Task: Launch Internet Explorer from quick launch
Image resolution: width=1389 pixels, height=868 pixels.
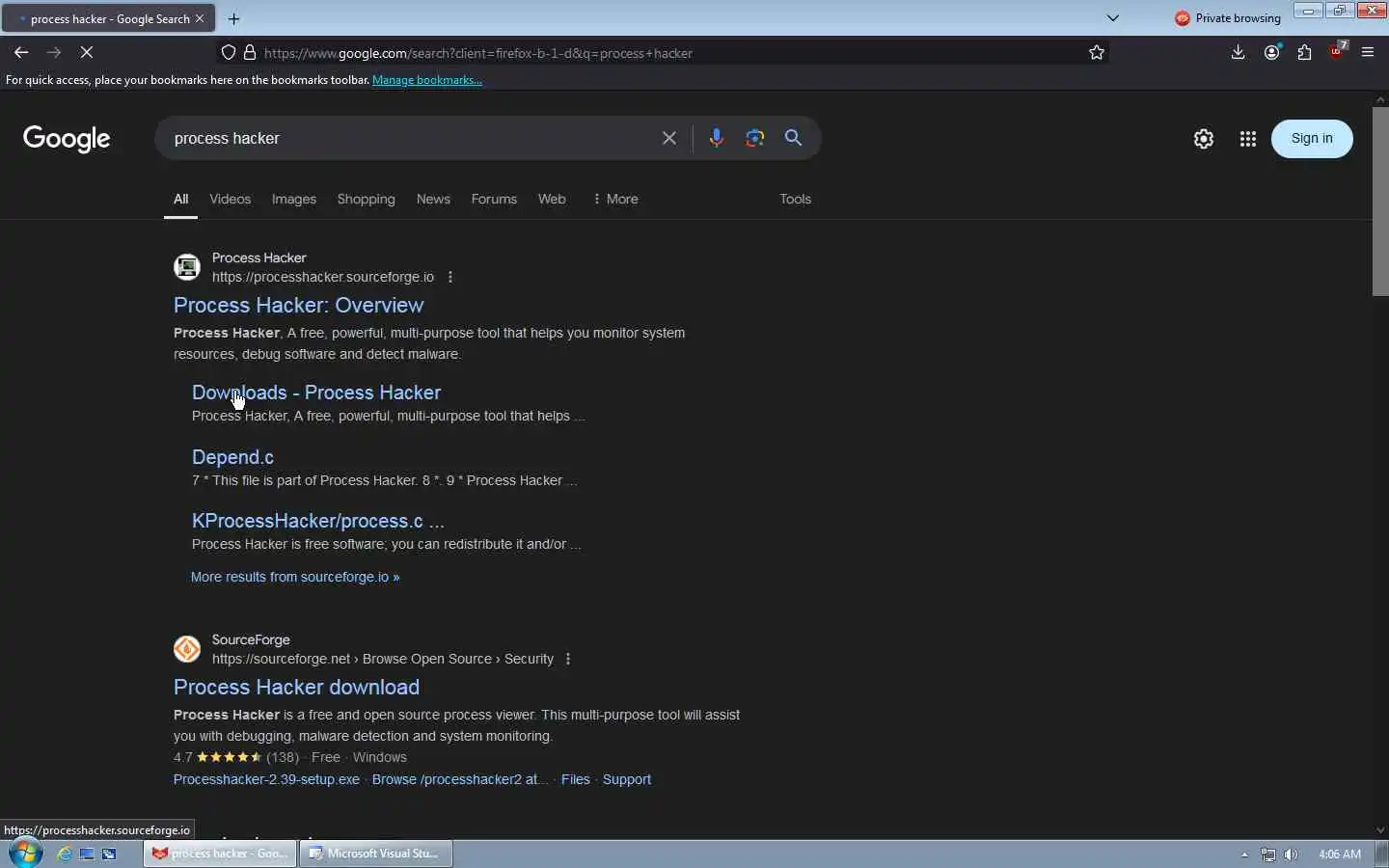Action: tap(65, 854)
